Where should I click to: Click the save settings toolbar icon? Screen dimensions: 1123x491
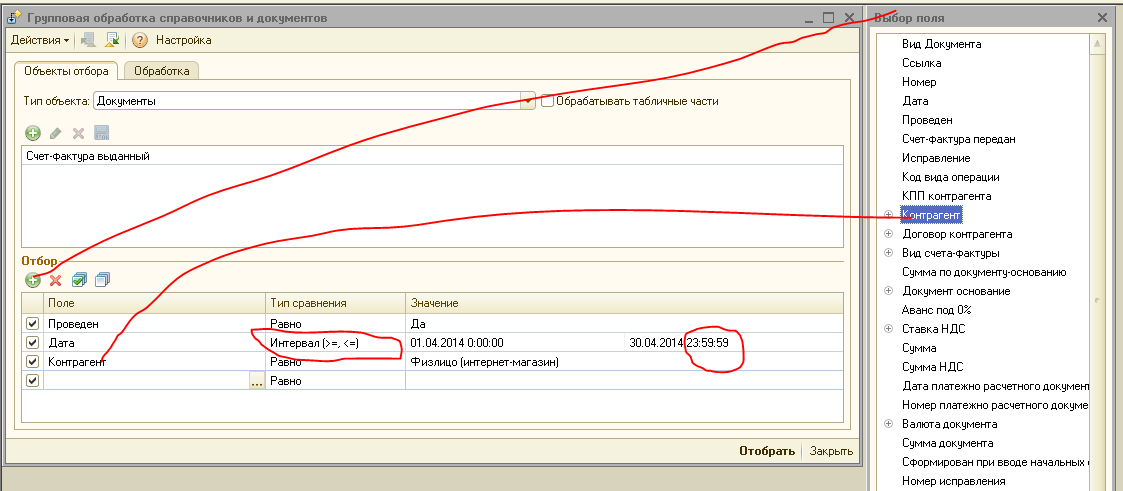(x=112, y=41)
